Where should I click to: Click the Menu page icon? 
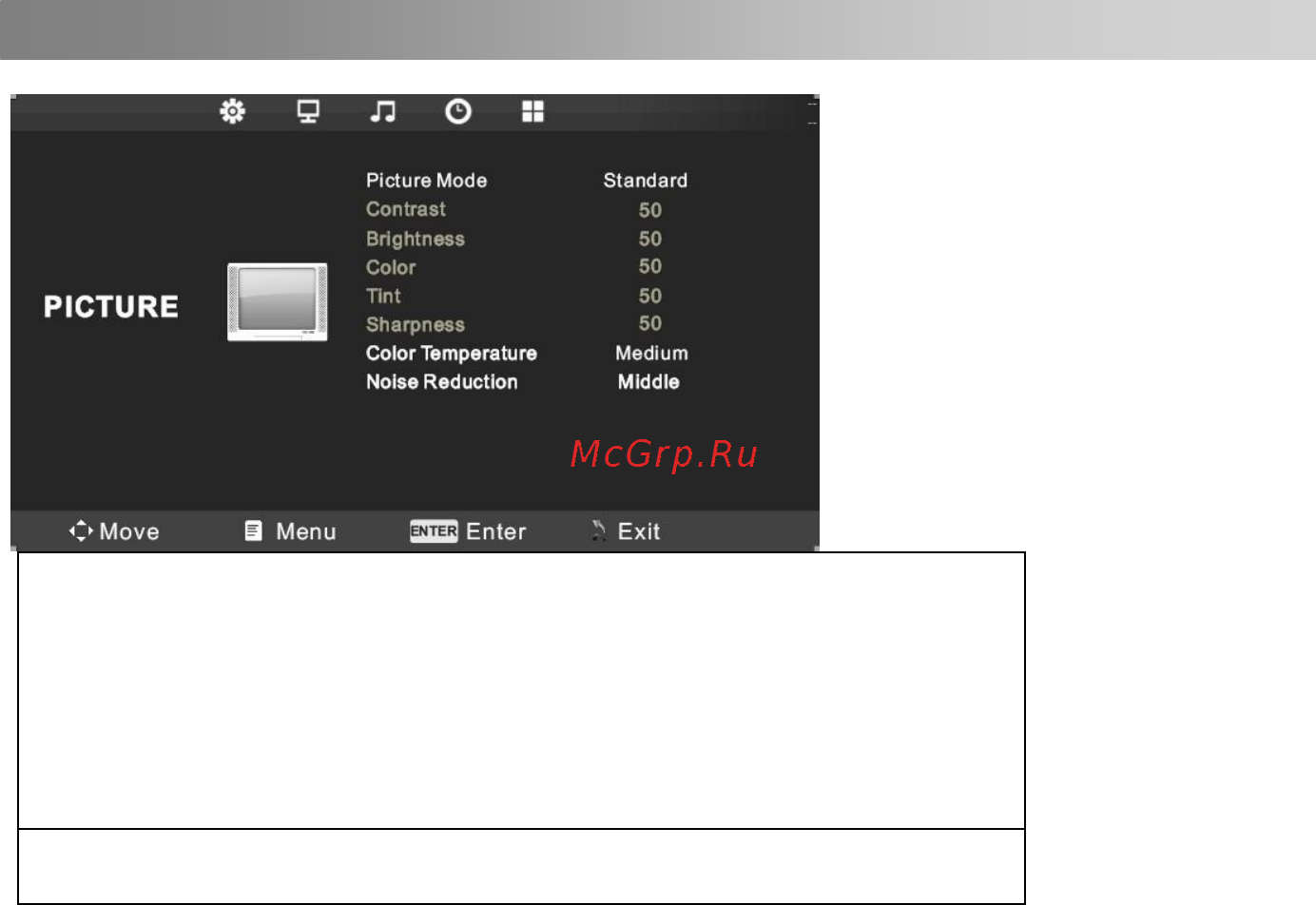(x=253, y=530)
